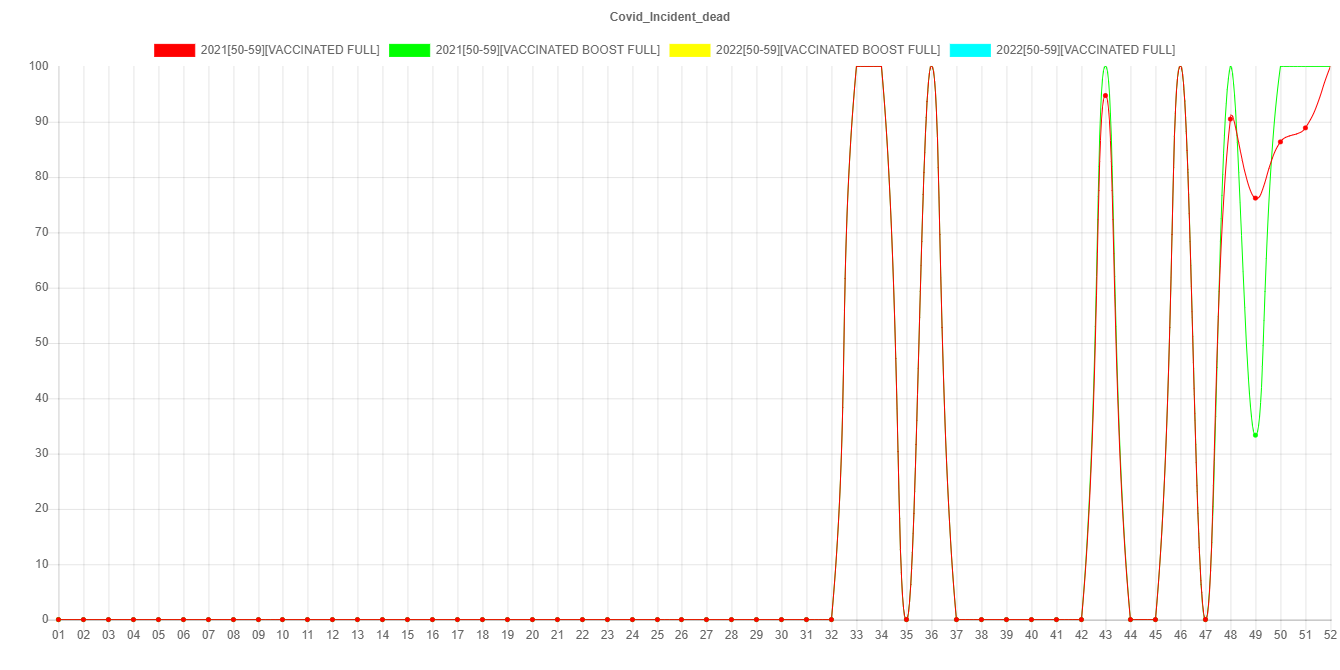Click the green line's low point at week 49
Image resolution: width=1340 pixels, height=670 pixels.
(x=1255, y=435)
